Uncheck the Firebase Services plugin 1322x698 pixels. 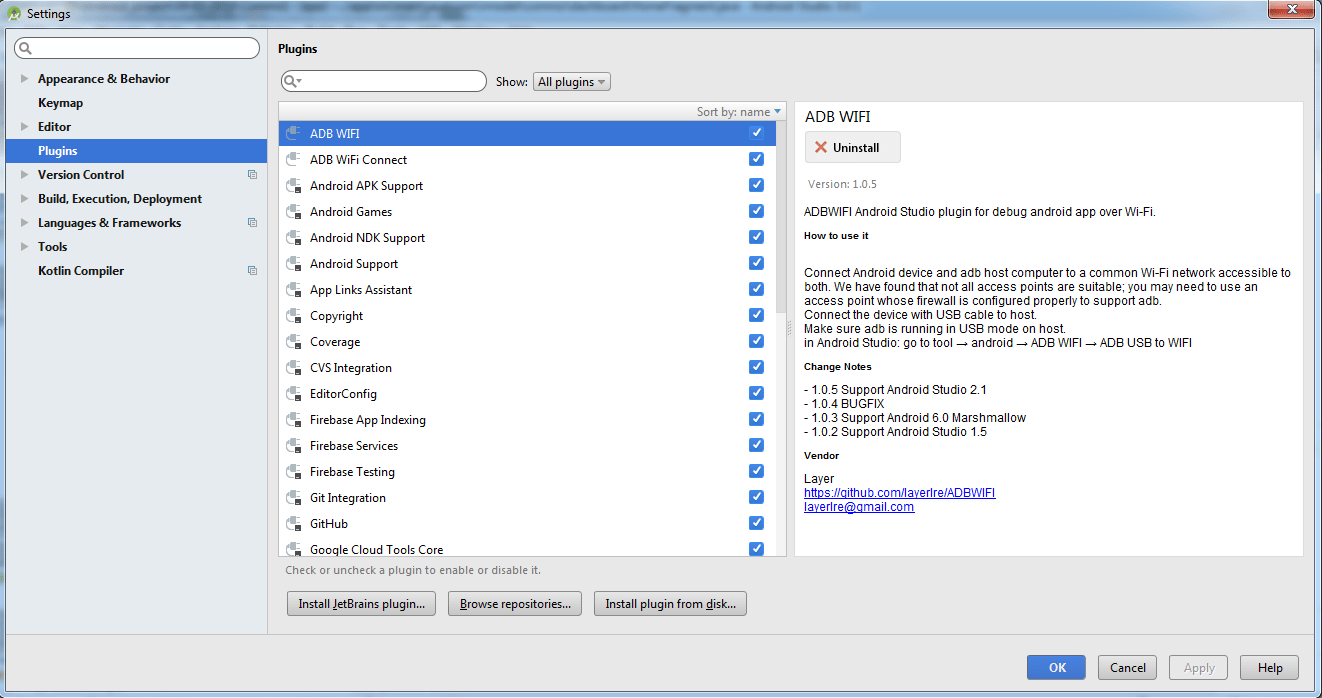point(756,445)
